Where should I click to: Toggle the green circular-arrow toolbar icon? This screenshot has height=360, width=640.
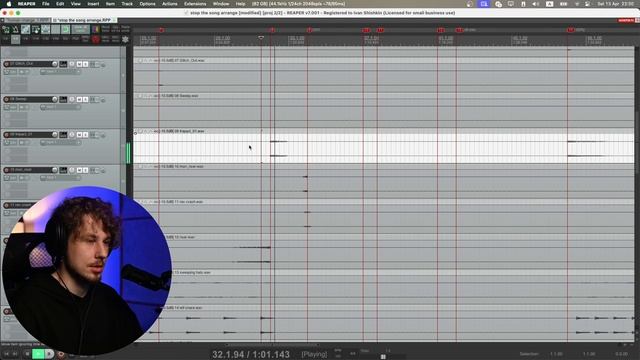[x=65, y=29]
